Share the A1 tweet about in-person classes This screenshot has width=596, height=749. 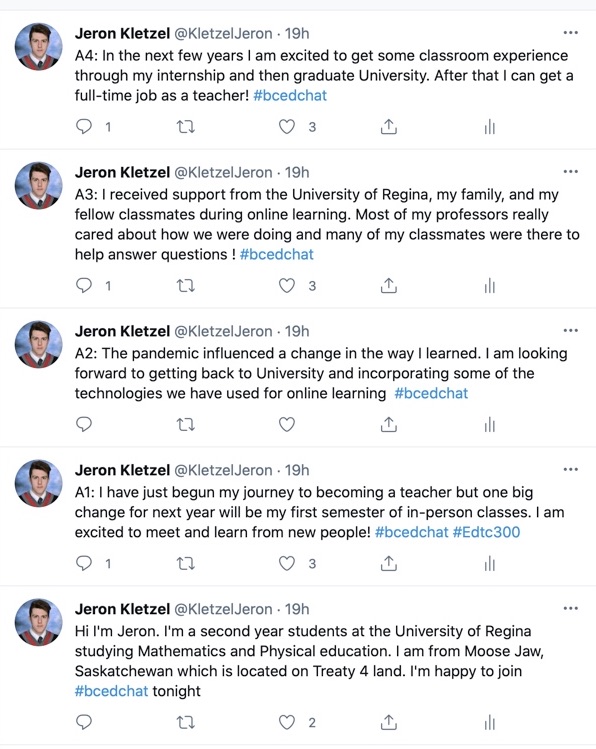tap(389, 564)
